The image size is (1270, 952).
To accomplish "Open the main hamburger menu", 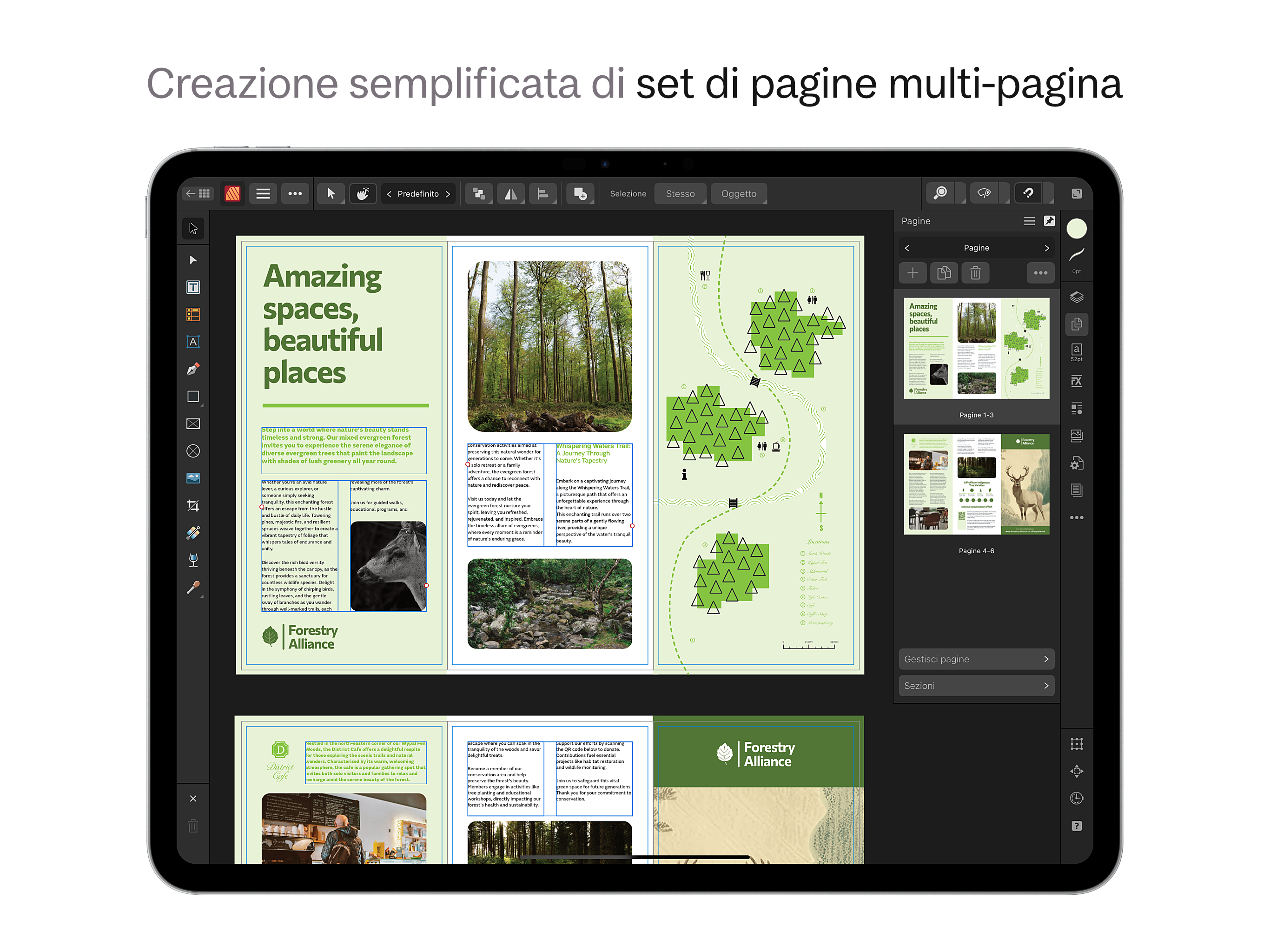I will point(263,193).
